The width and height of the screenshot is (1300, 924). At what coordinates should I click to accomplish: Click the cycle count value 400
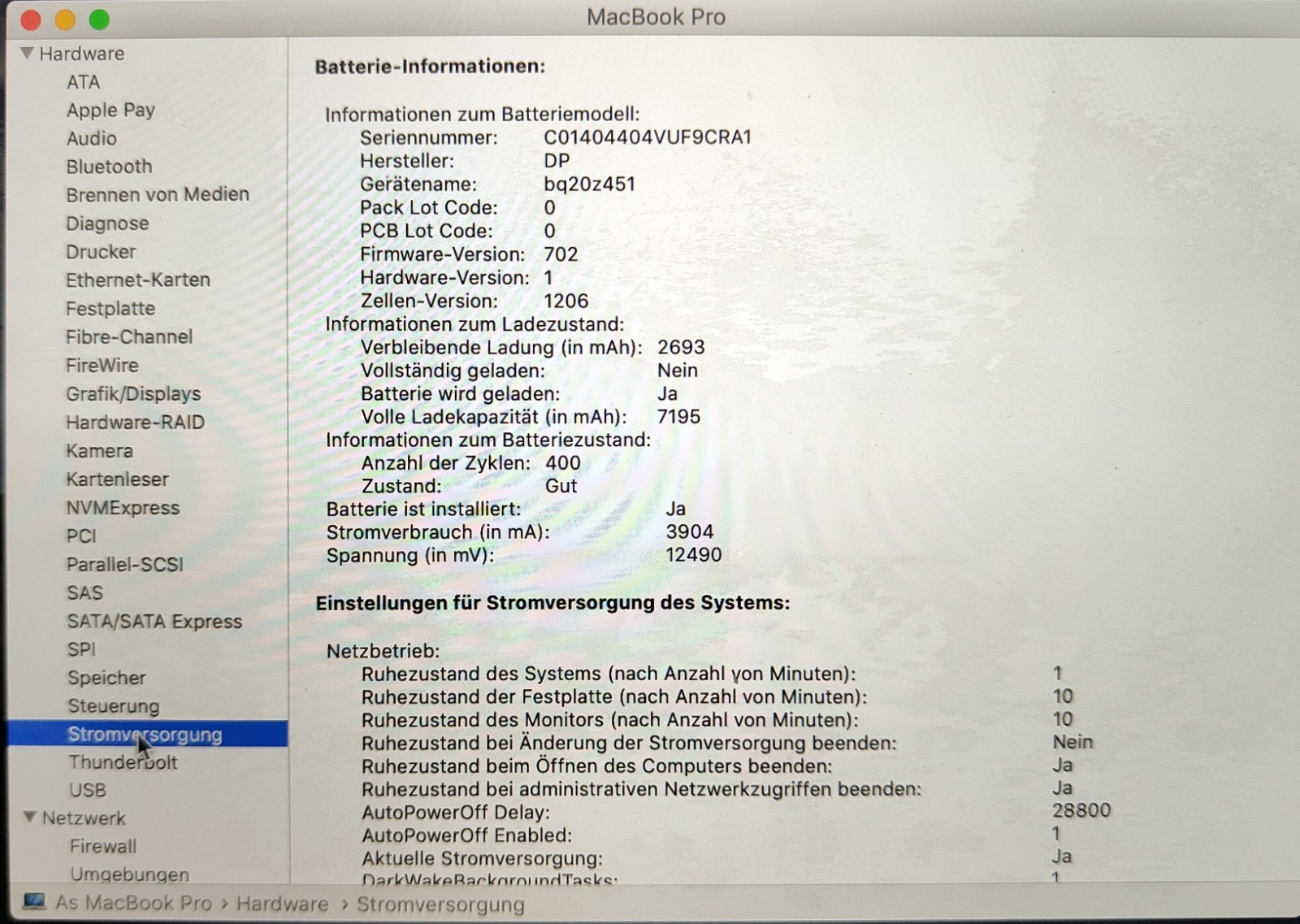click(x=563, y=463)
